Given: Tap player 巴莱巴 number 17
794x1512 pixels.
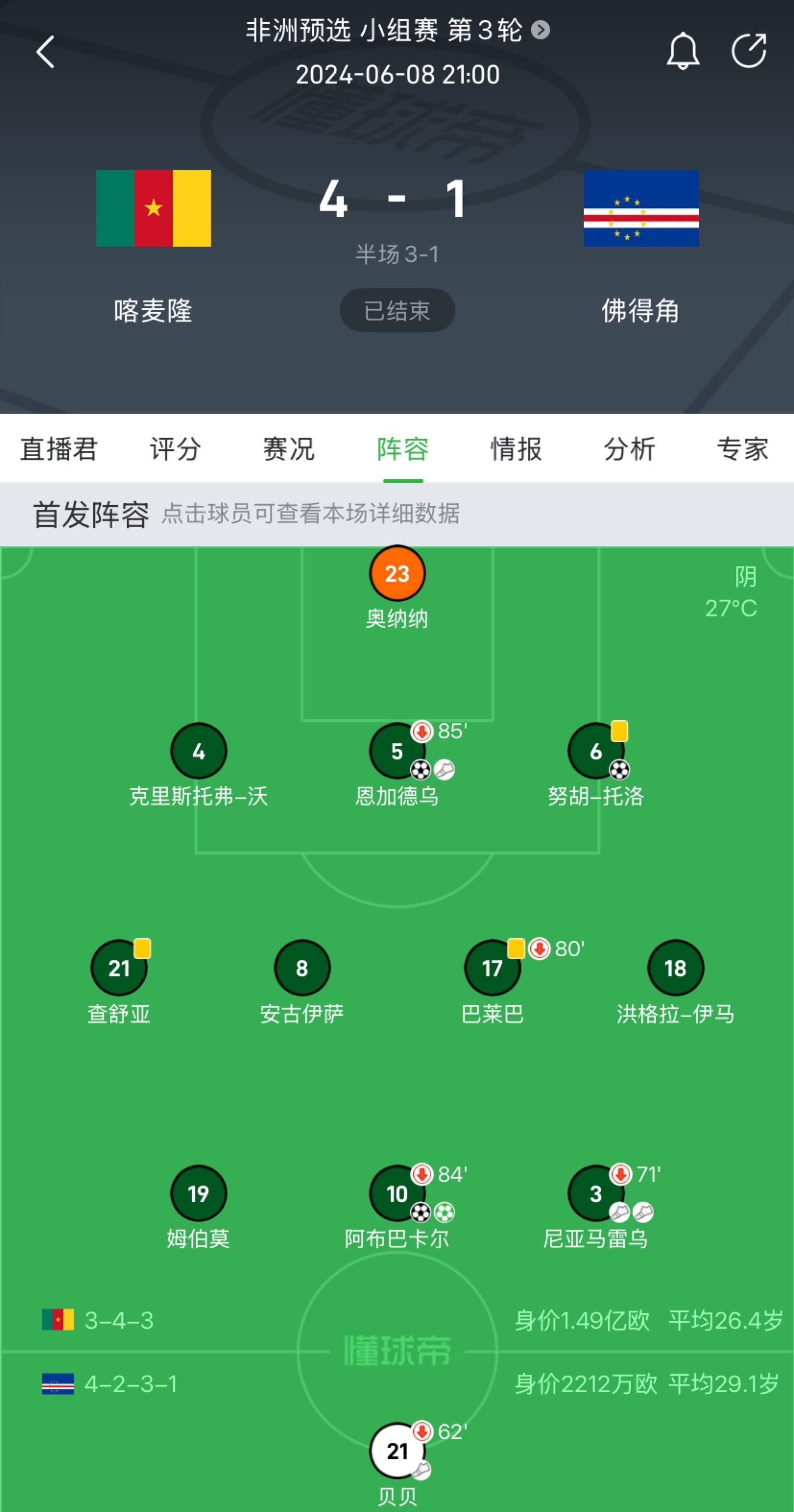Looking at the screenshot, I should [492, 968].
